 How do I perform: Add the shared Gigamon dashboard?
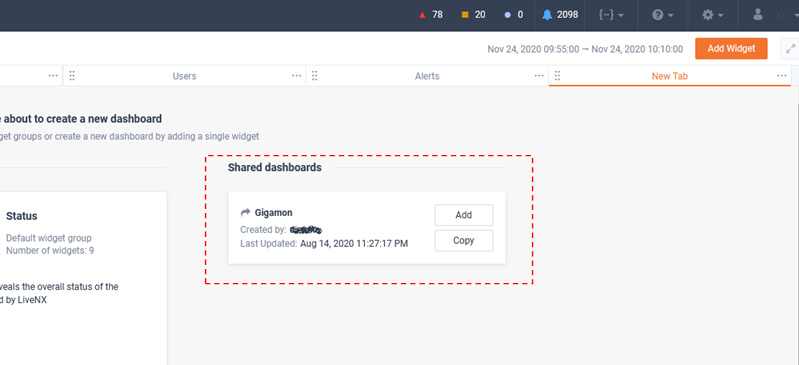tap(464, 215)
